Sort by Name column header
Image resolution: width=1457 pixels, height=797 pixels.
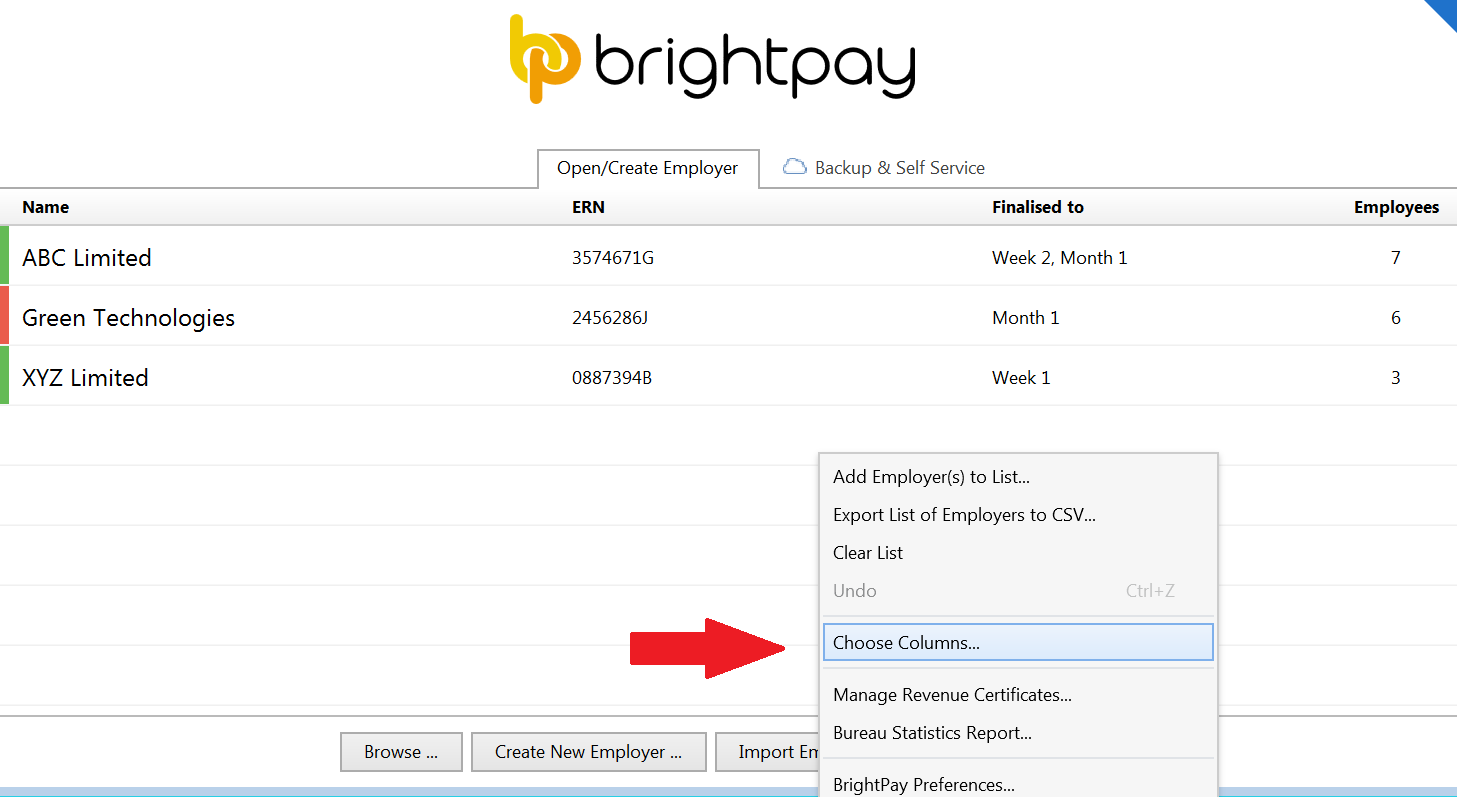click(x=46, y=207)
